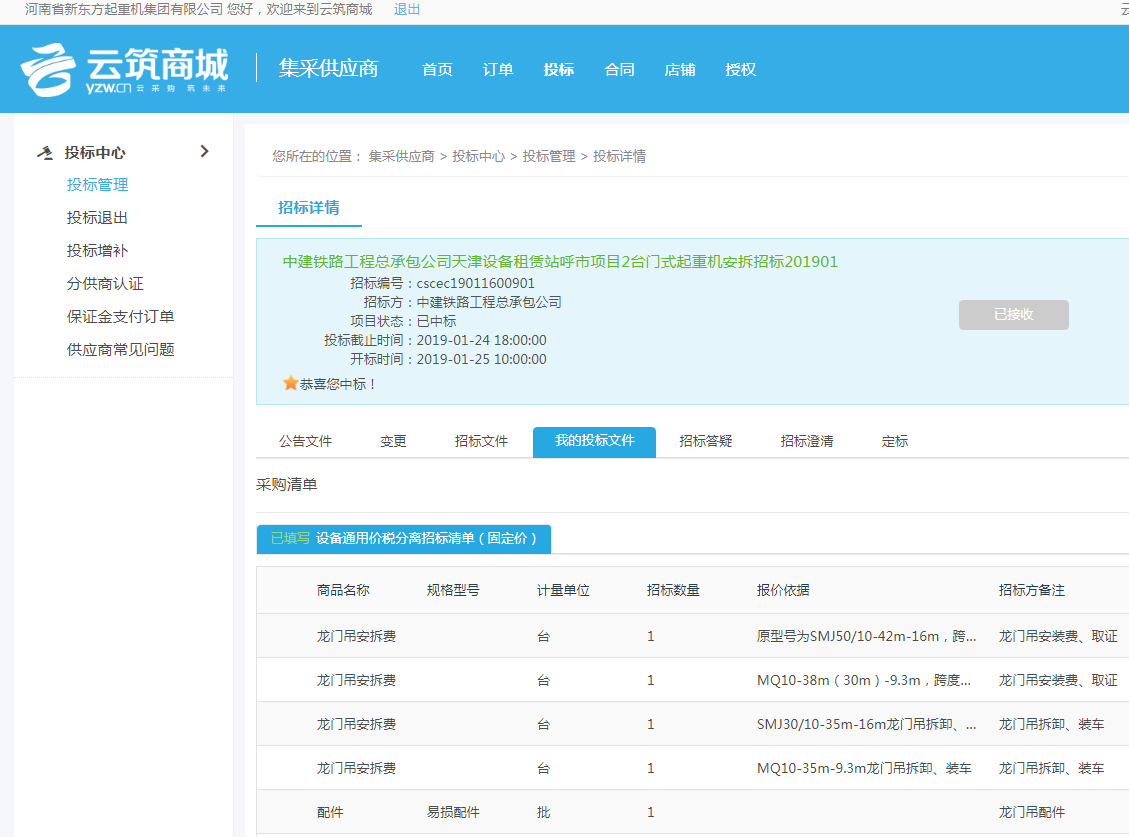Select 投标管理 in the sidebar

coord(97,185)
